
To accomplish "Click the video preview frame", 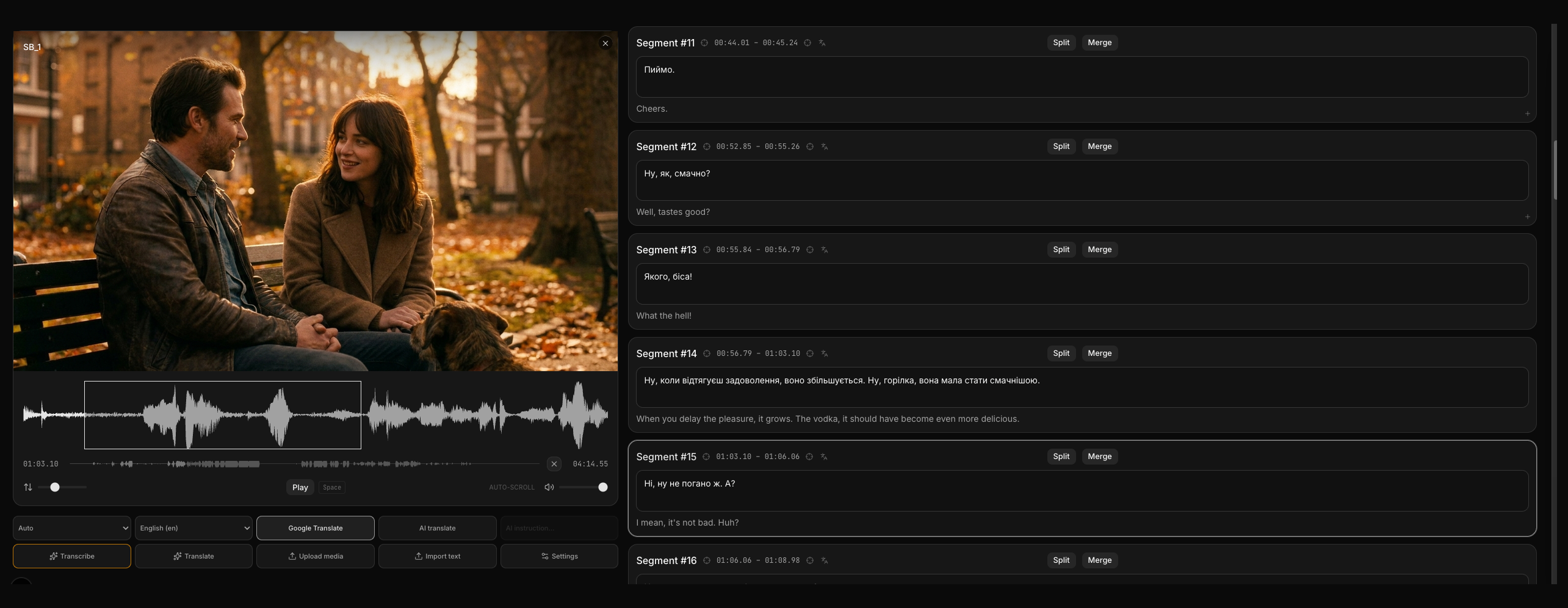I will [316, 201].
